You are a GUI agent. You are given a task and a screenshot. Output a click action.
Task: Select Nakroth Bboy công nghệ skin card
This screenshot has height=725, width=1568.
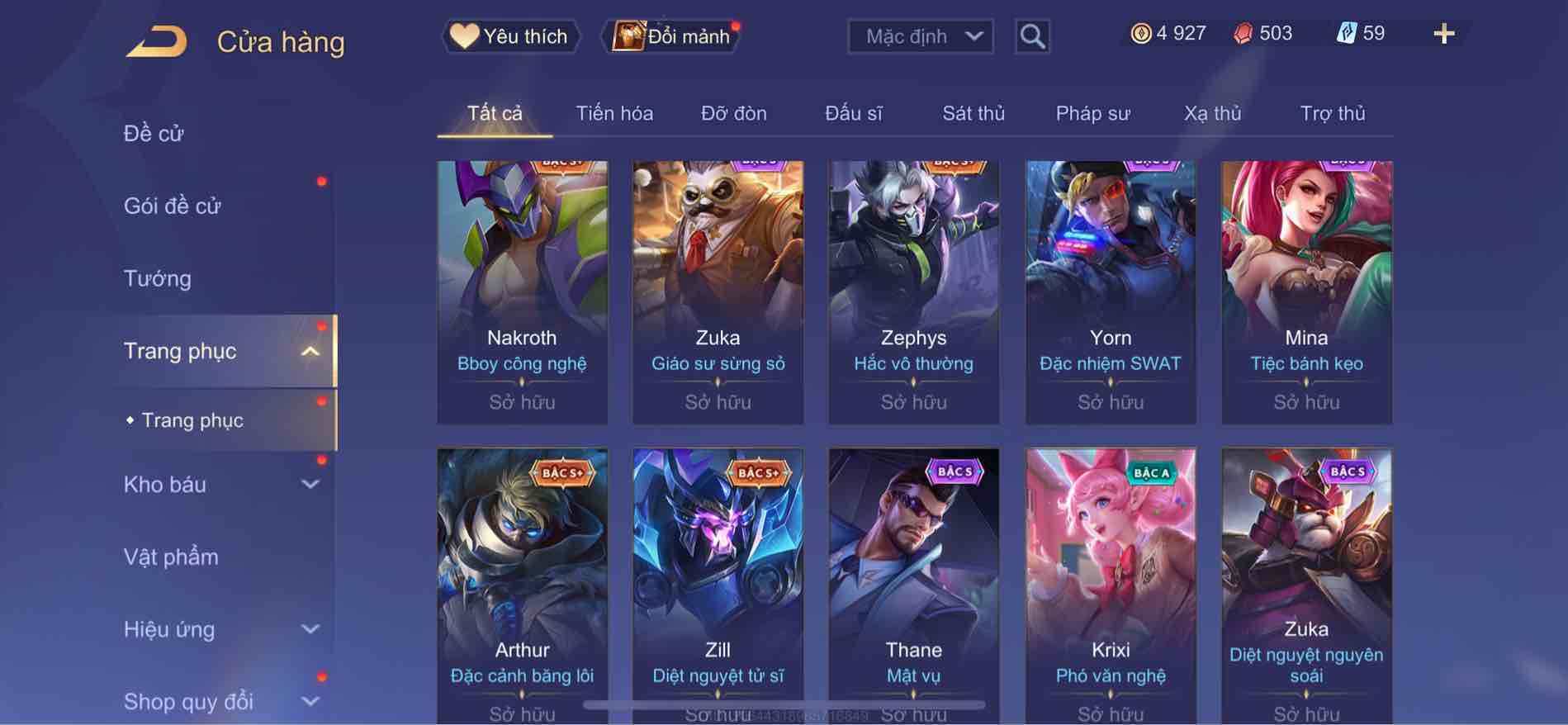click(522, 292)
